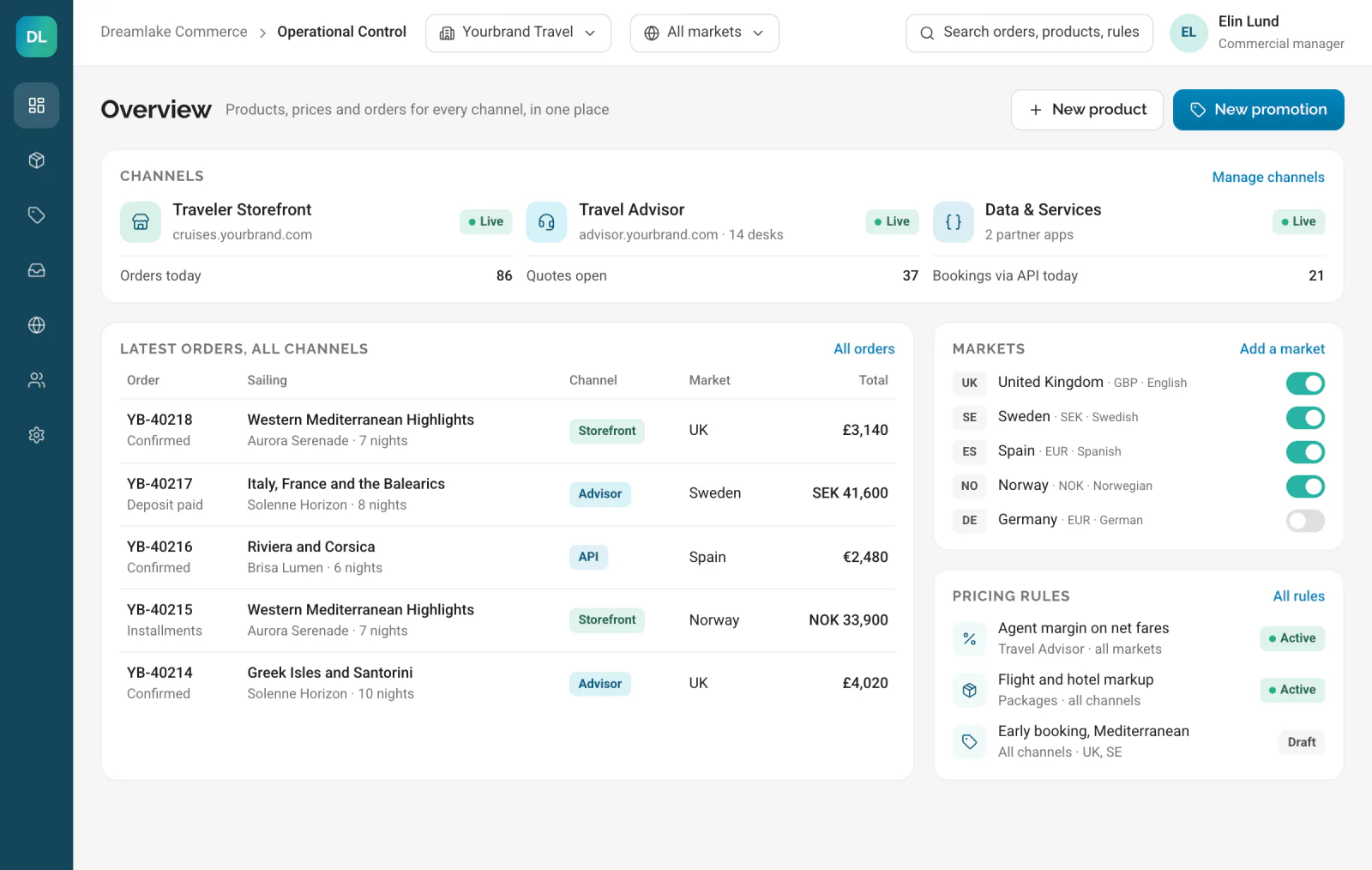
Task: Focus the search orders, products, rules field
Action: 1029,33
